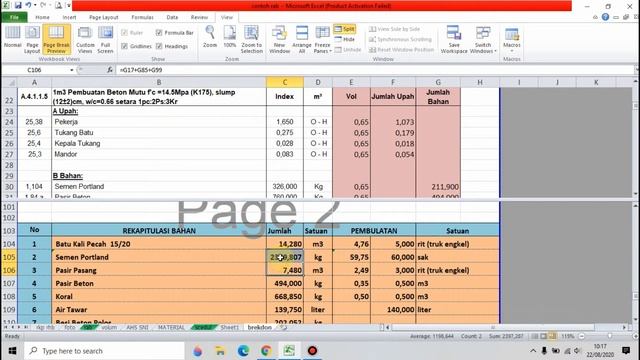Select the AHS SNI sheet tab
The image size is (640, 360).
137,327
